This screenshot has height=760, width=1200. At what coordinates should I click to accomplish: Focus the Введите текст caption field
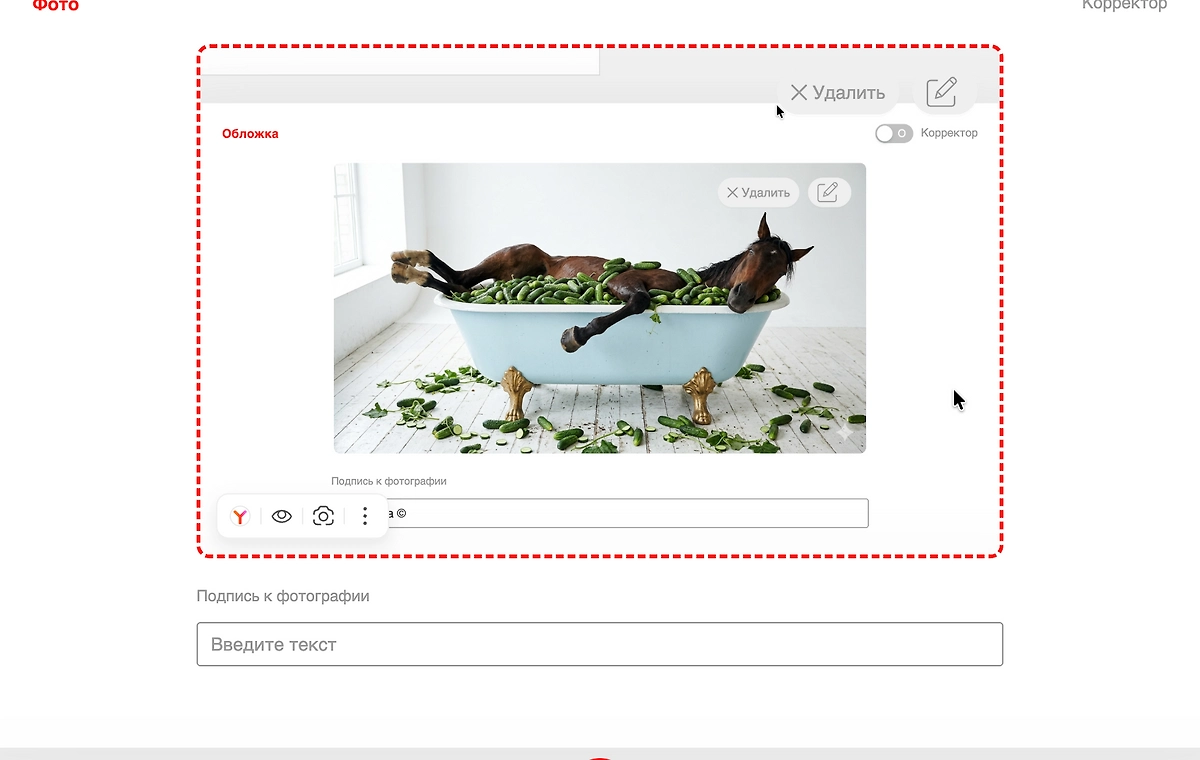pos(600,644)
